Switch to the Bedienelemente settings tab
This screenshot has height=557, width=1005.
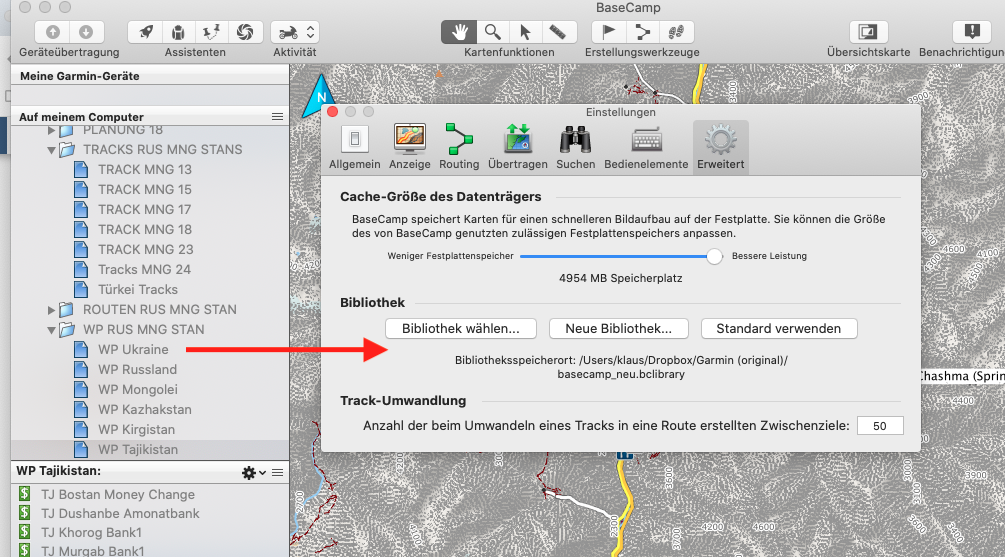click(646, 147)
